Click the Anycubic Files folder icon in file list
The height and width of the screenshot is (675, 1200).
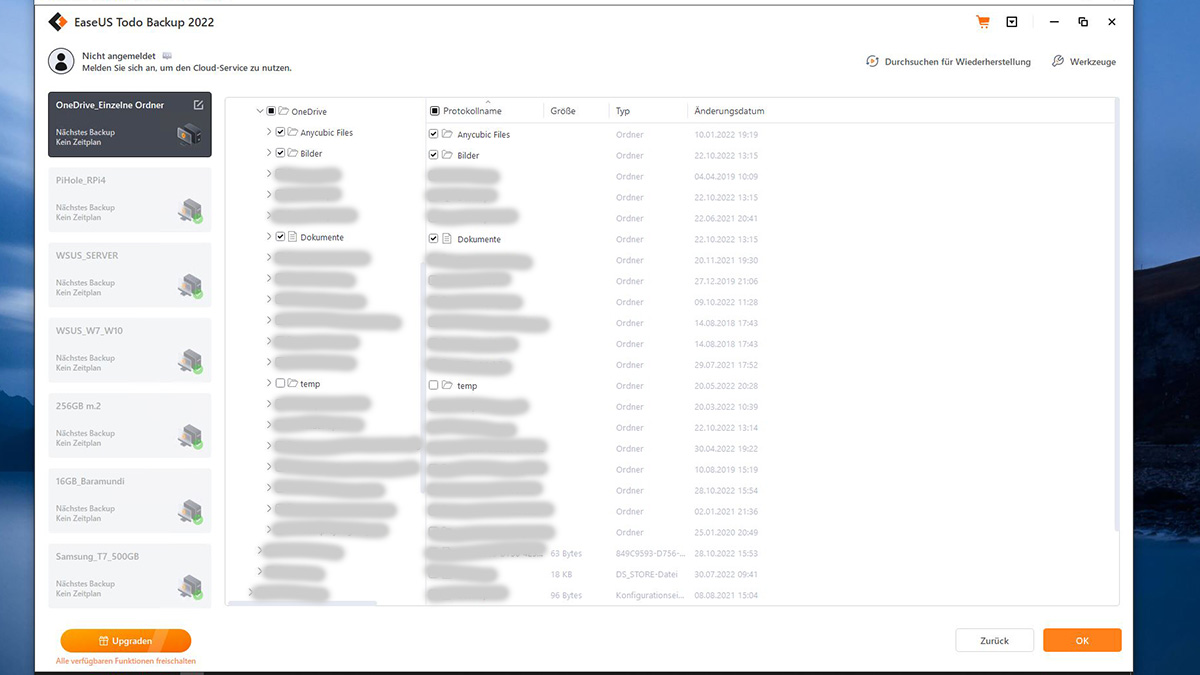[447, 134]
